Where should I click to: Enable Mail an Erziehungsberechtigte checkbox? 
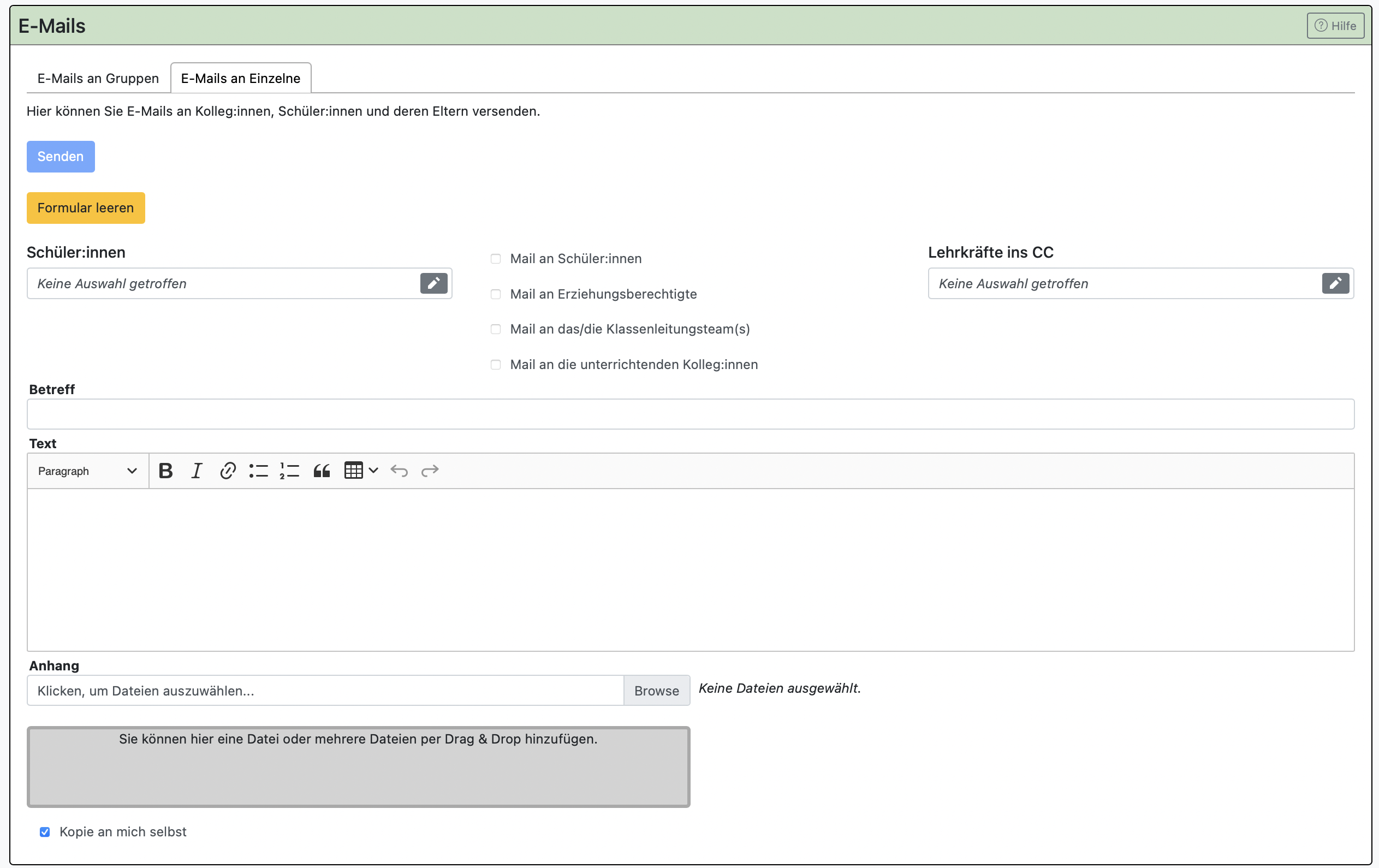point(495,294)
